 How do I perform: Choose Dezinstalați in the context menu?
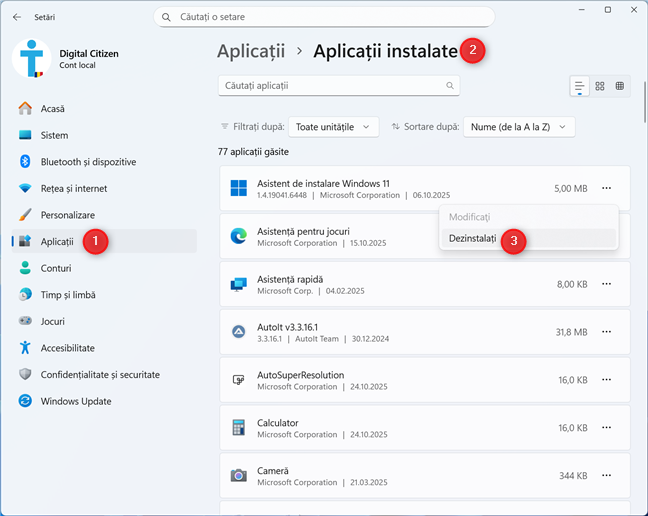click(529, 238)
